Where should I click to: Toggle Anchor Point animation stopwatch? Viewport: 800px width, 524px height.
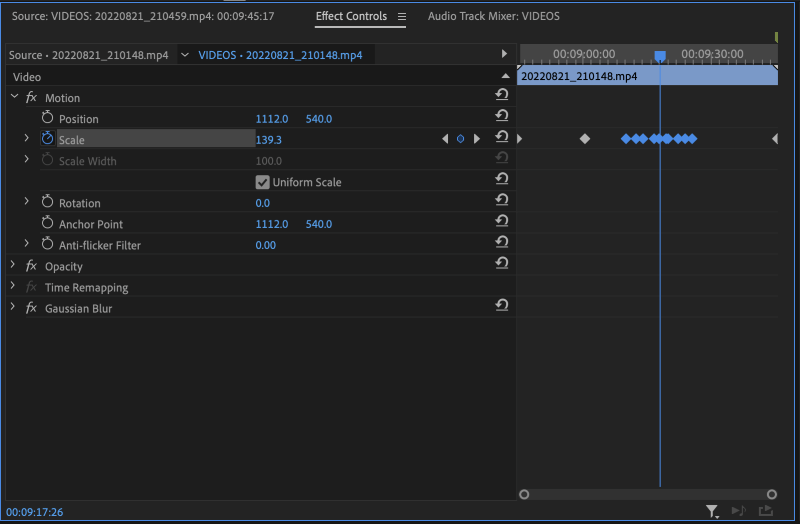47,223
